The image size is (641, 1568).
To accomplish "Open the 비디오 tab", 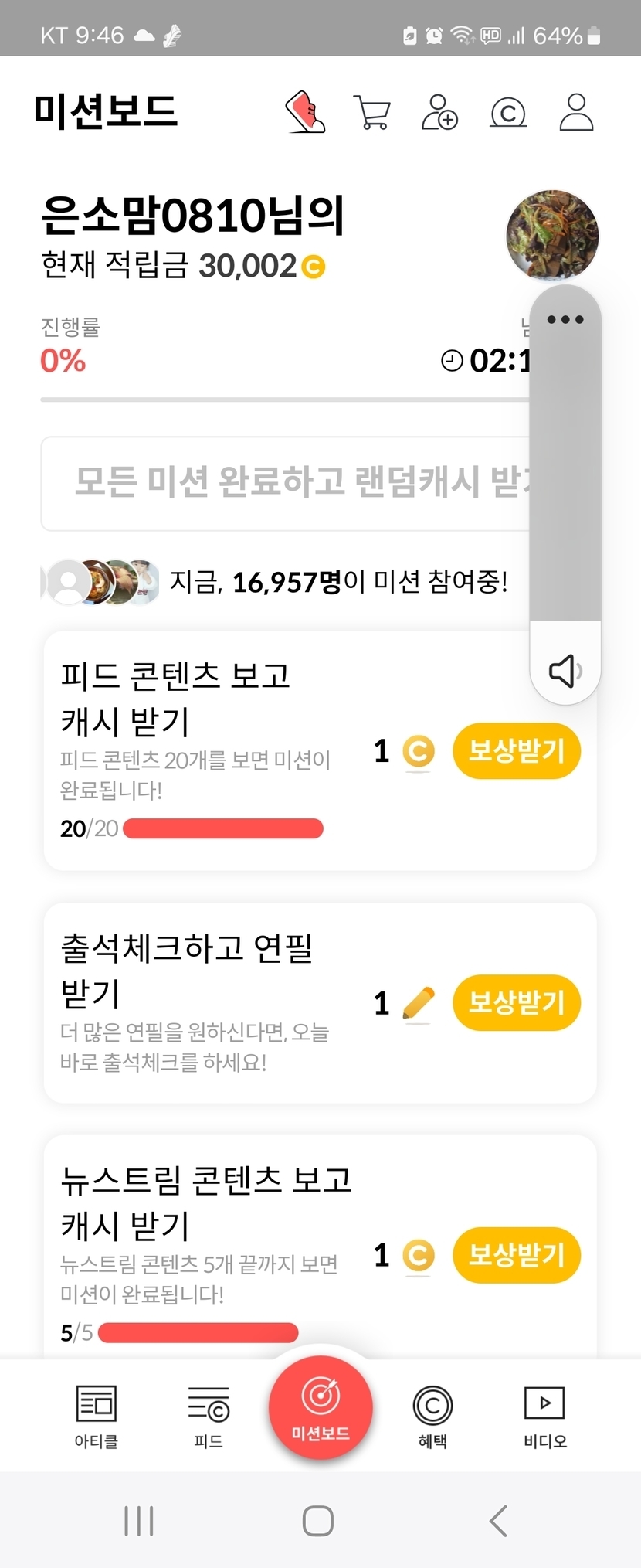I will (x=544, y=1416).
